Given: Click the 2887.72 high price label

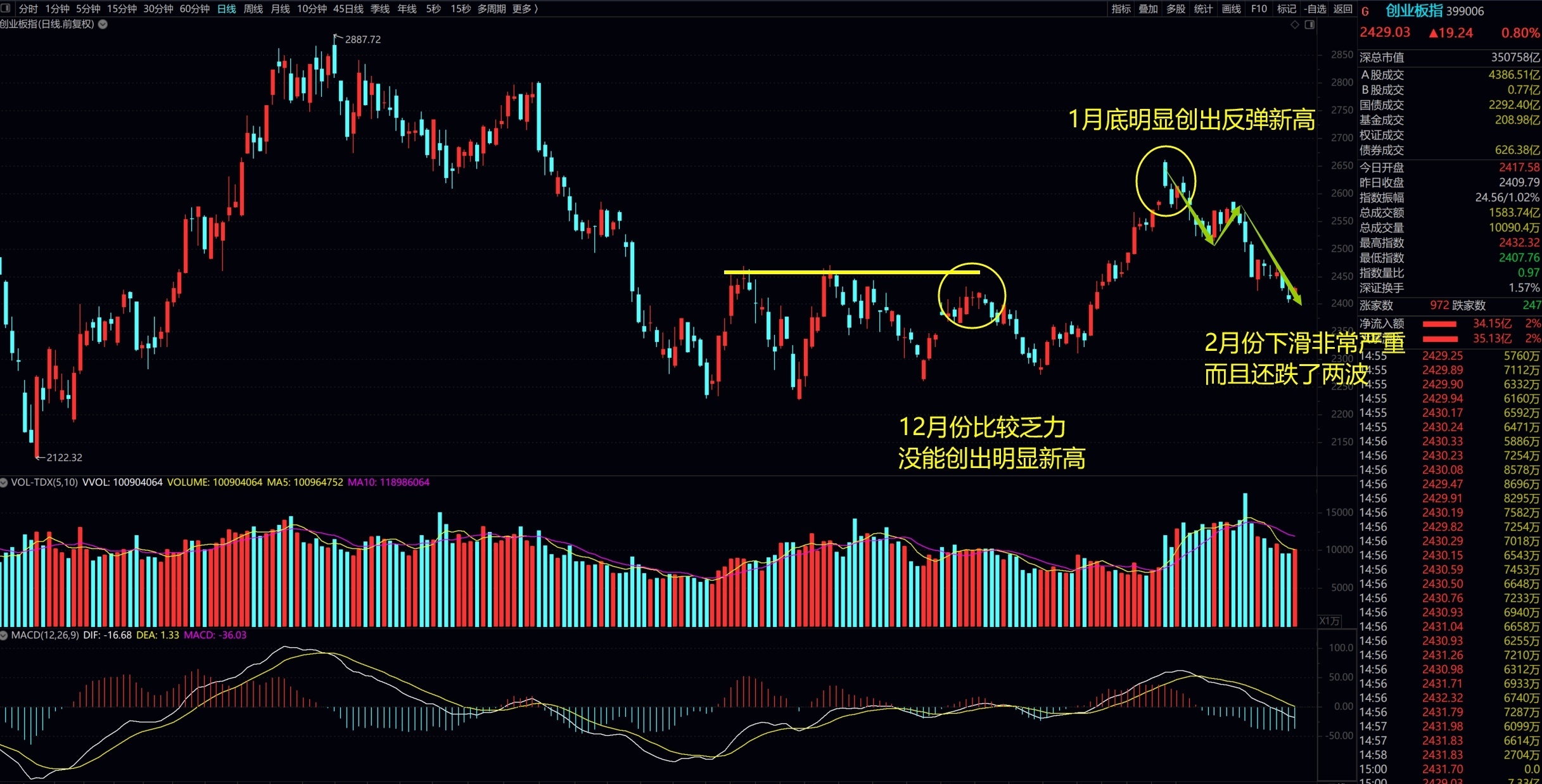Looking at the screenshot, I should tap(363, 39).
